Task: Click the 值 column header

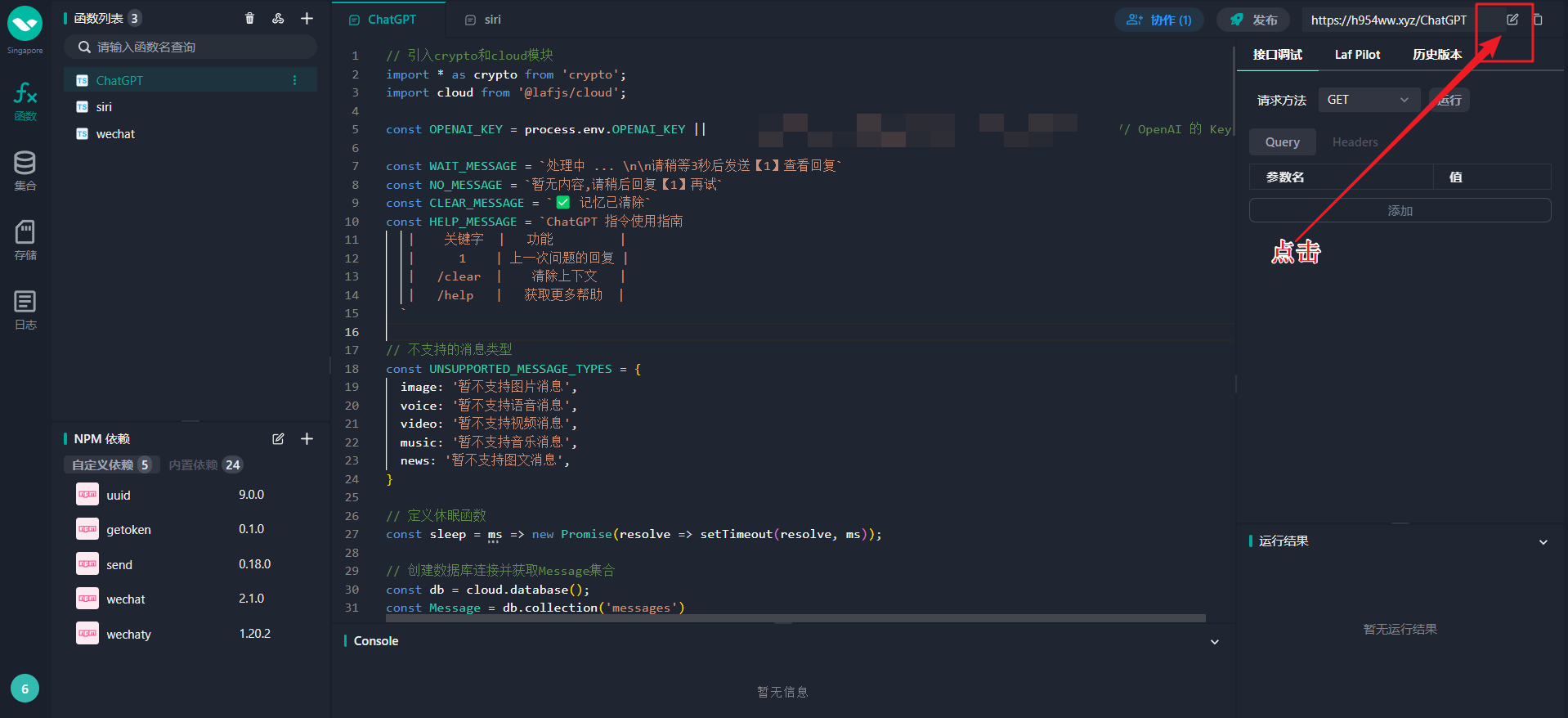Action: (1455, 177)
